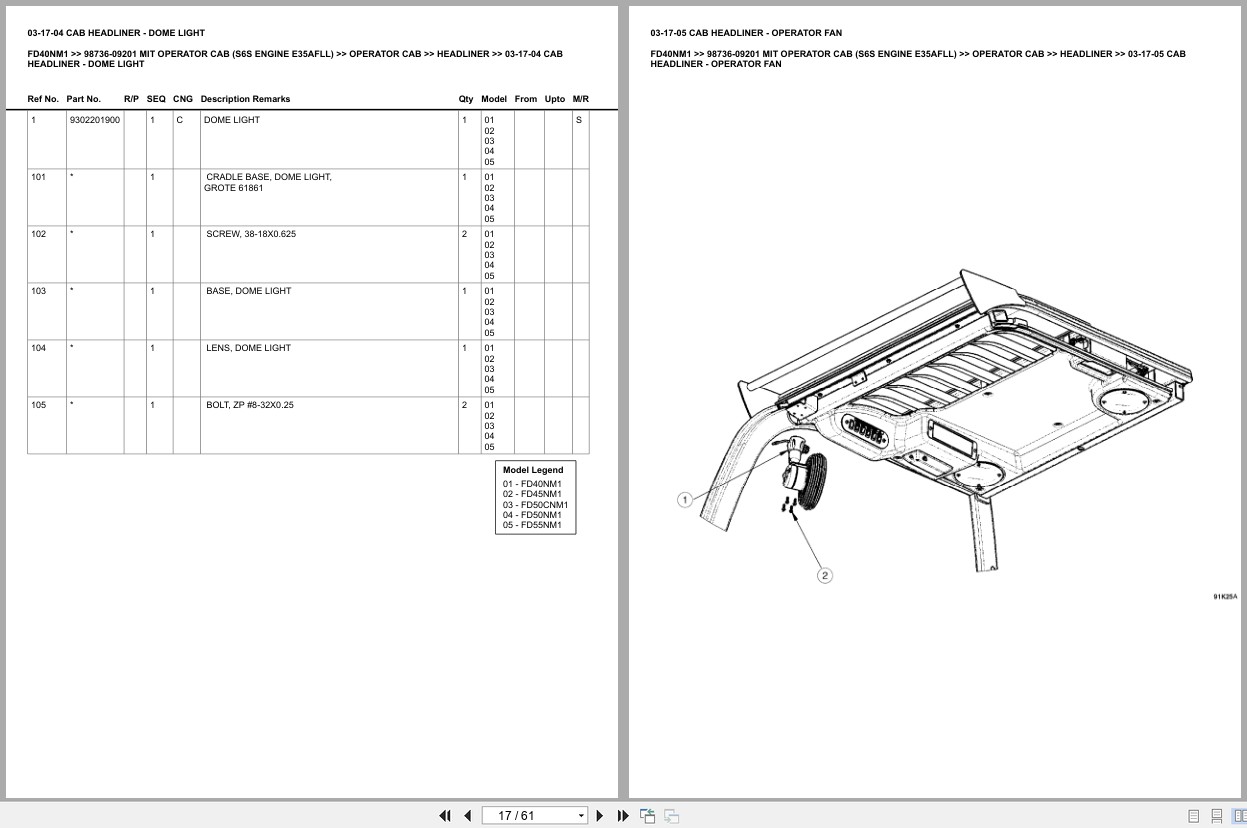The width and height of the screenshot is (1247, 828).
Task: Open the page number dropdown arrow
Action: (x=581, y=816)
